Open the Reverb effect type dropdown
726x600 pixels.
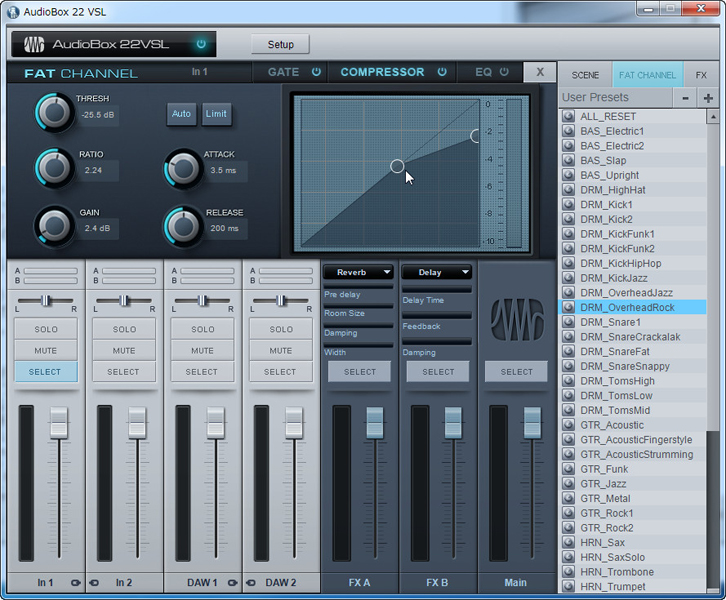click(x=358, y=272)
